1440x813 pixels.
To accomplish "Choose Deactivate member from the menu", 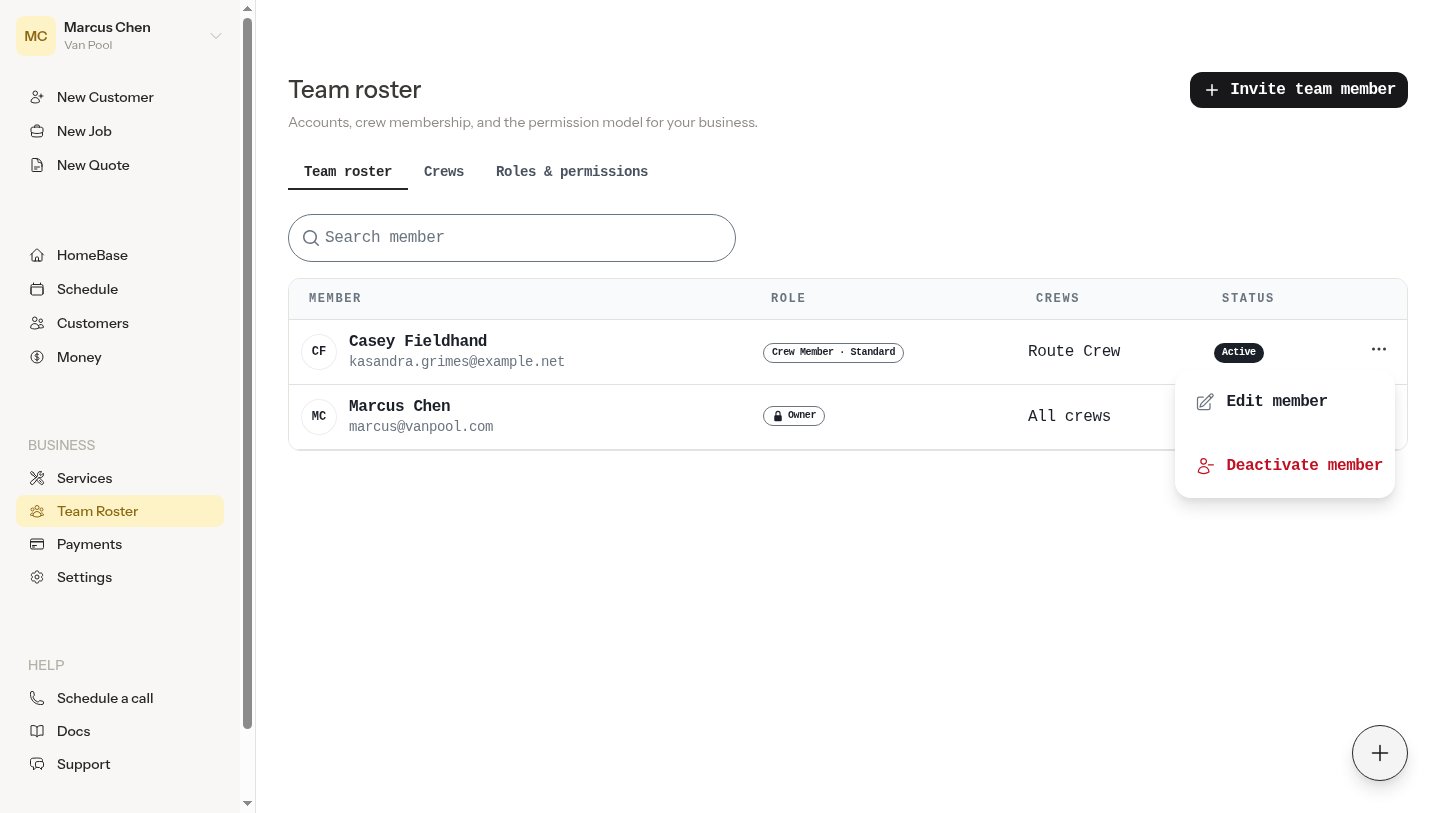I will (1285, 465).
